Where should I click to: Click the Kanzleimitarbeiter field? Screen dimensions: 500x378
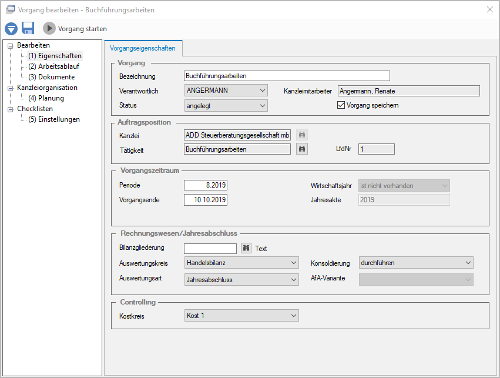click(409, 91)
